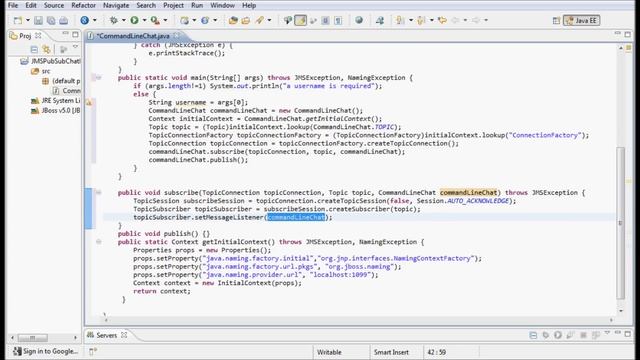The width and height of the screenshot is (640, 360).
Task: Click the editor vertical scrollbar thumb
Action: click(620, 223)
